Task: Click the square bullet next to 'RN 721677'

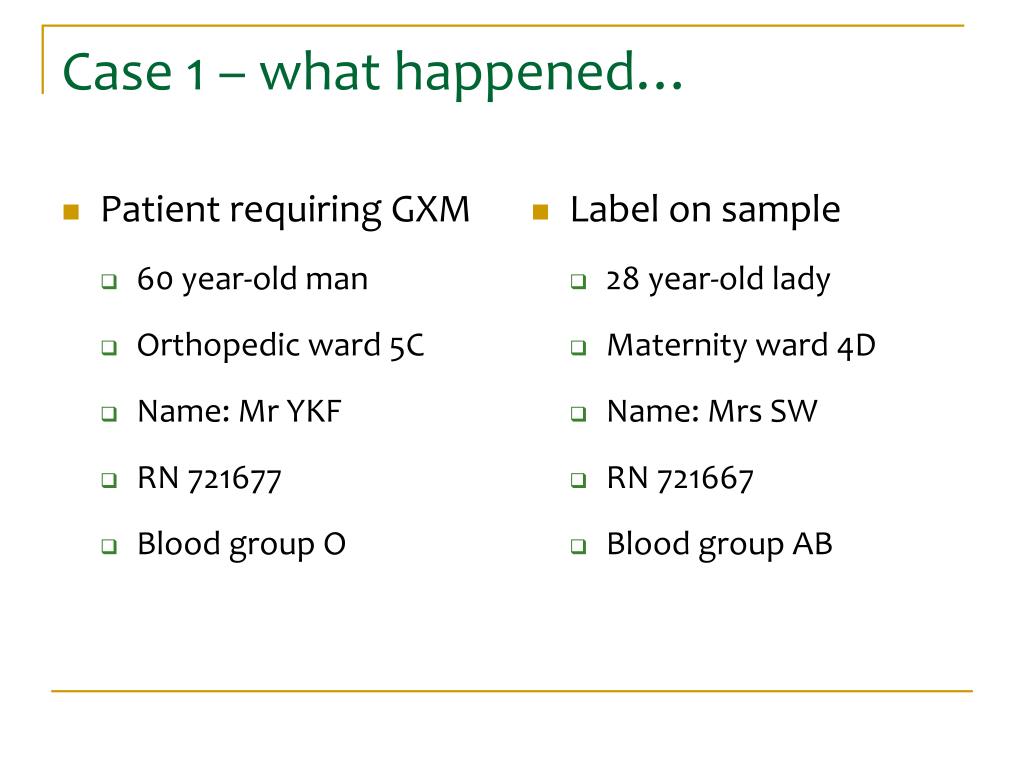Action: click(109, 480)
